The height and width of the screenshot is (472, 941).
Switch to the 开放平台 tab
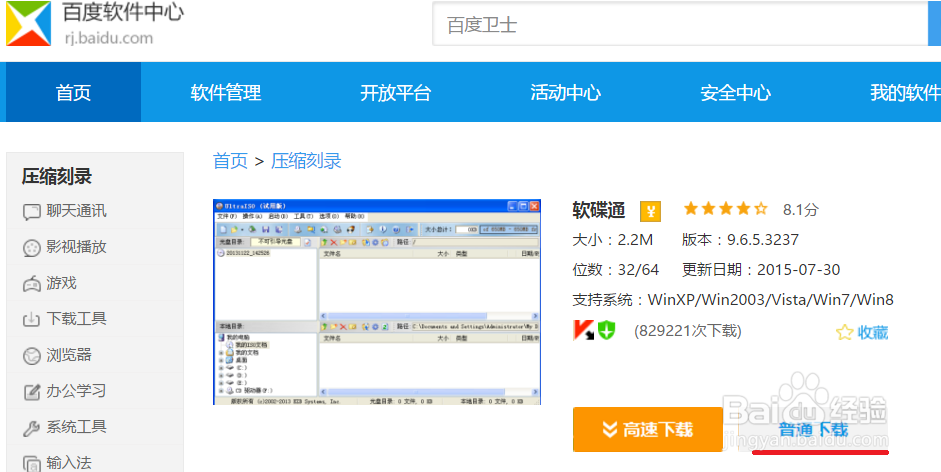[x=395, y=92]
